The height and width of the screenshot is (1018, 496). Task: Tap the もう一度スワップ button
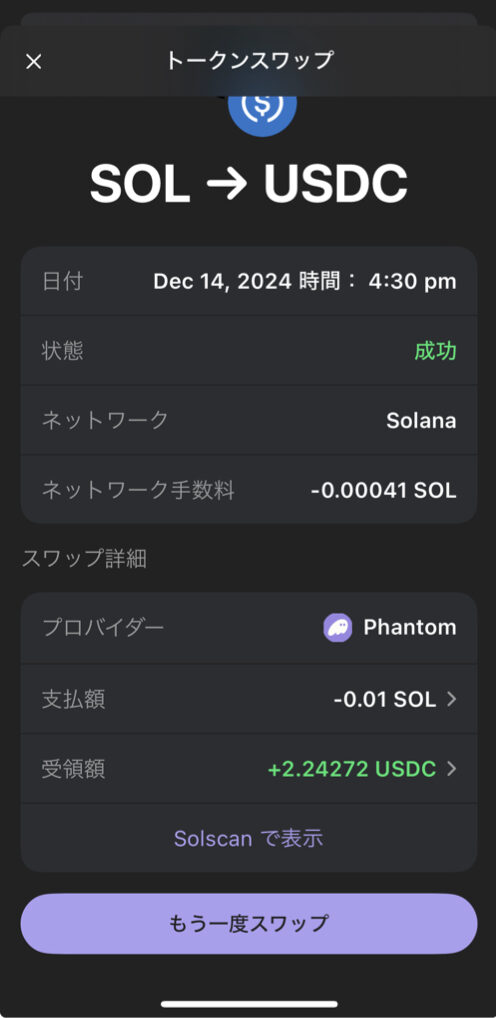249,923
